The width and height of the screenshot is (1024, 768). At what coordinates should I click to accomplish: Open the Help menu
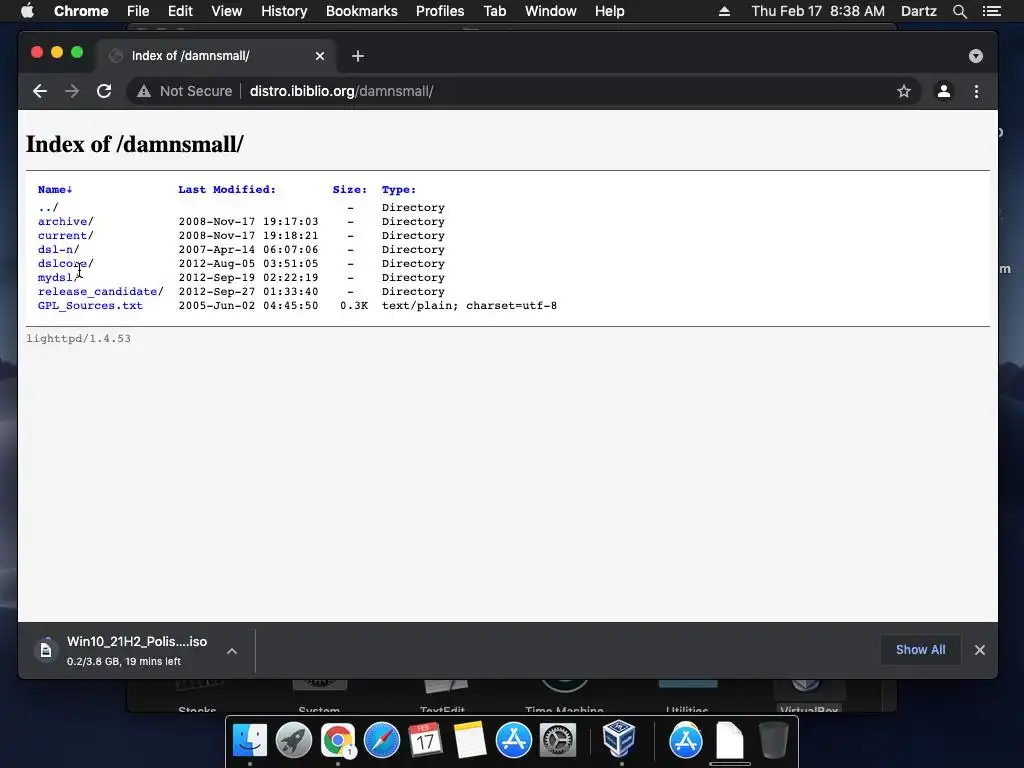click(x=609, y=11)
